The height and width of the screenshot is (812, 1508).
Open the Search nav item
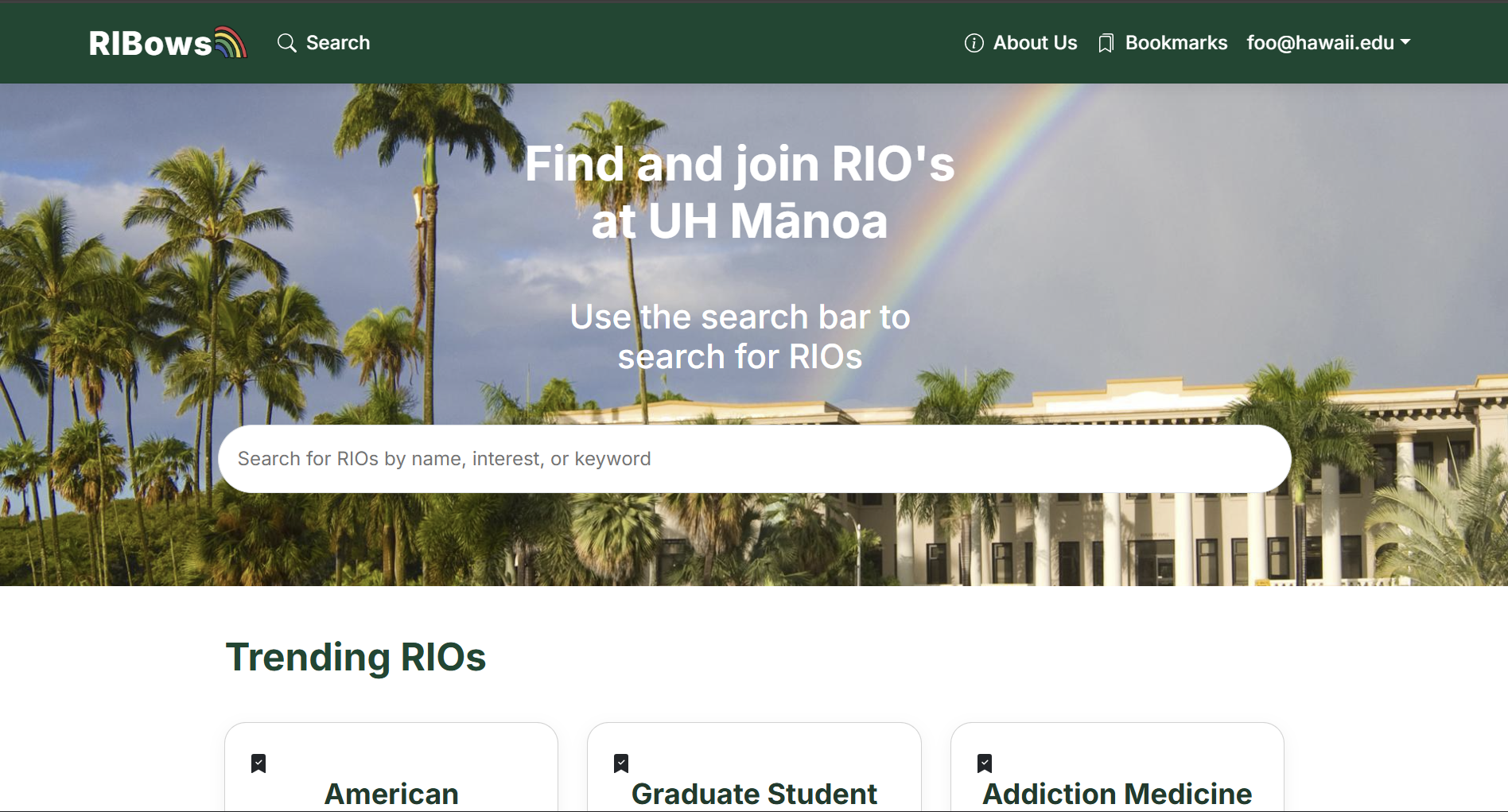(x=337, y=43)
